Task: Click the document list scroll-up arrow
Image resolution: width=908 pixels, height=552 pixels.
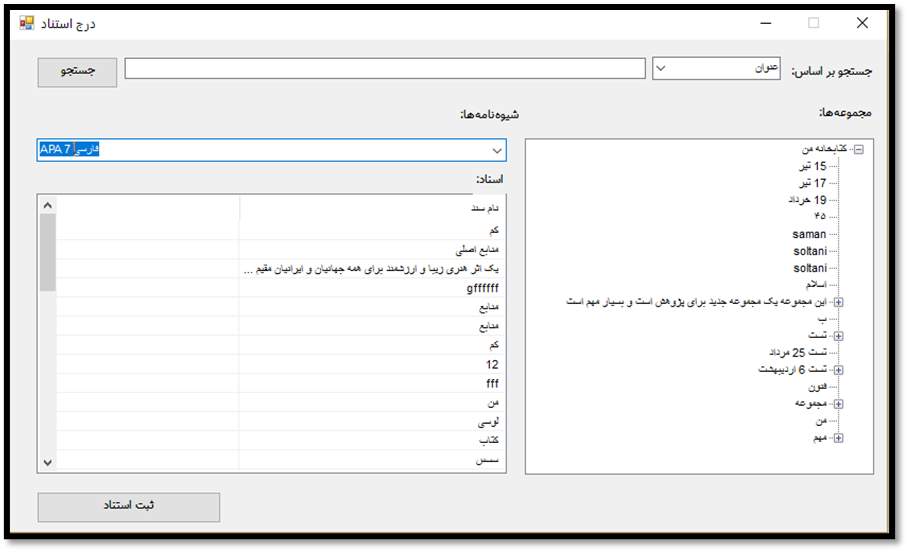Action: click(x=47, y=205)
